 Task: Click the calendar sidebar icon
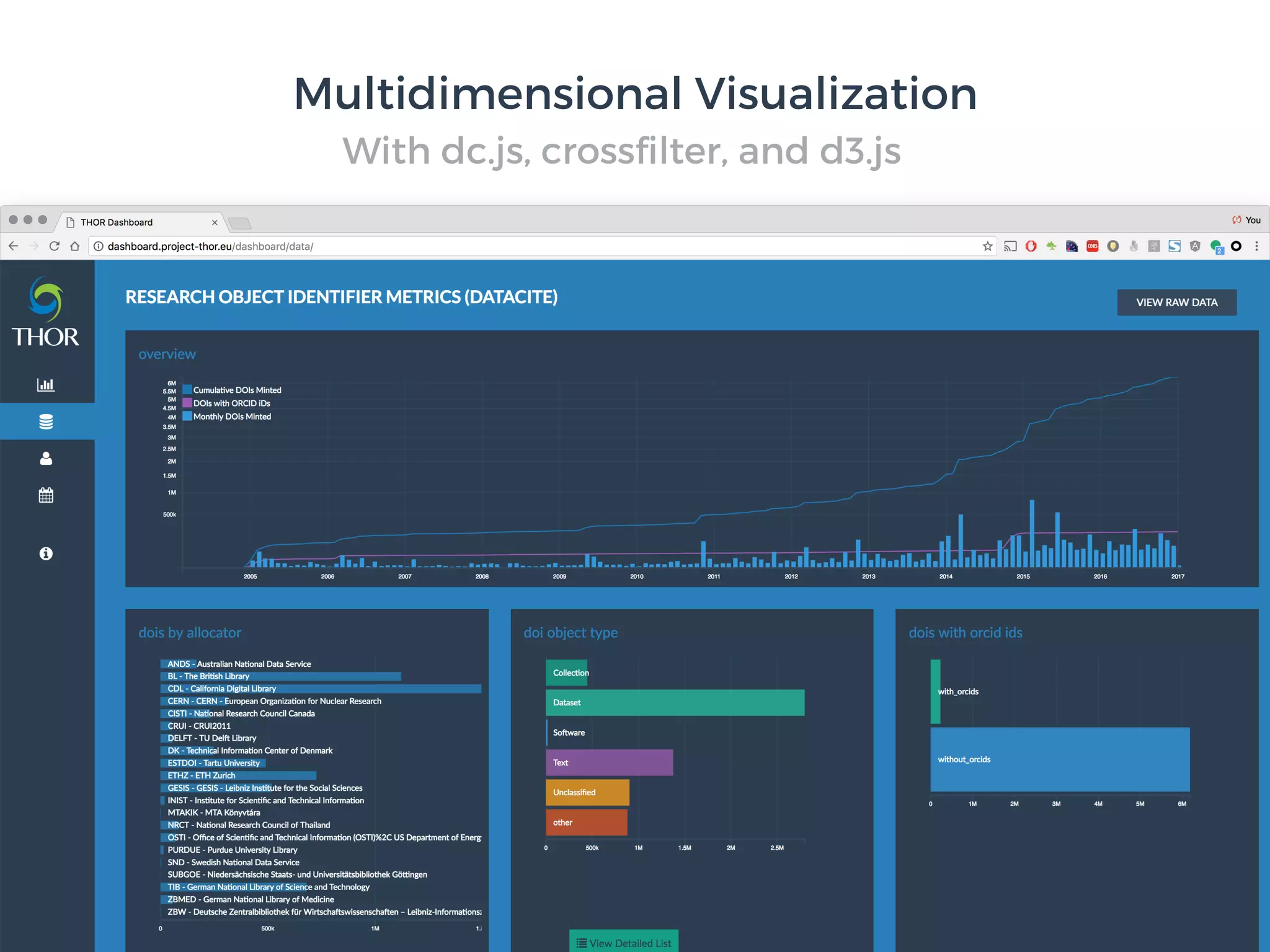[46, 495]
